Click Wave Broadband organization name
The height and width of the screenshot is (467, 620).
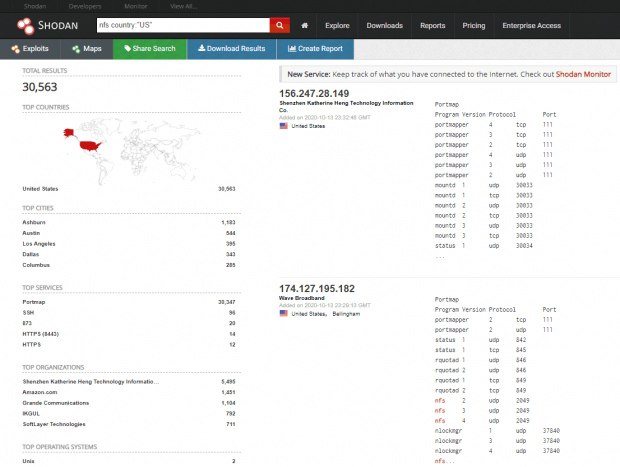tap(302, 298)
